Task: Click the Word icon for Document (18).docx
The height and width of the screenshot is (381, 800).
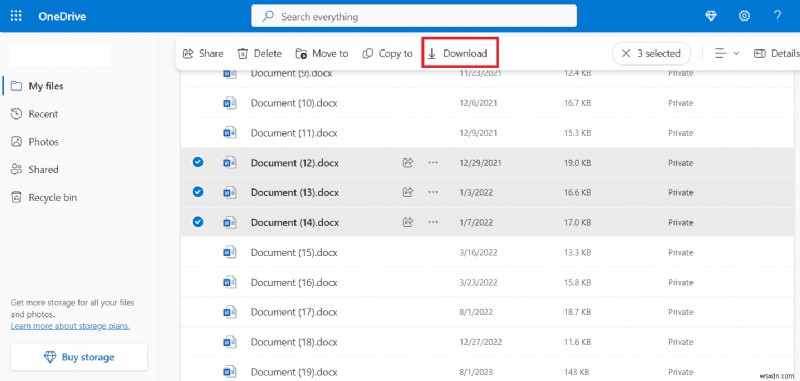Action: click(230, 342)
